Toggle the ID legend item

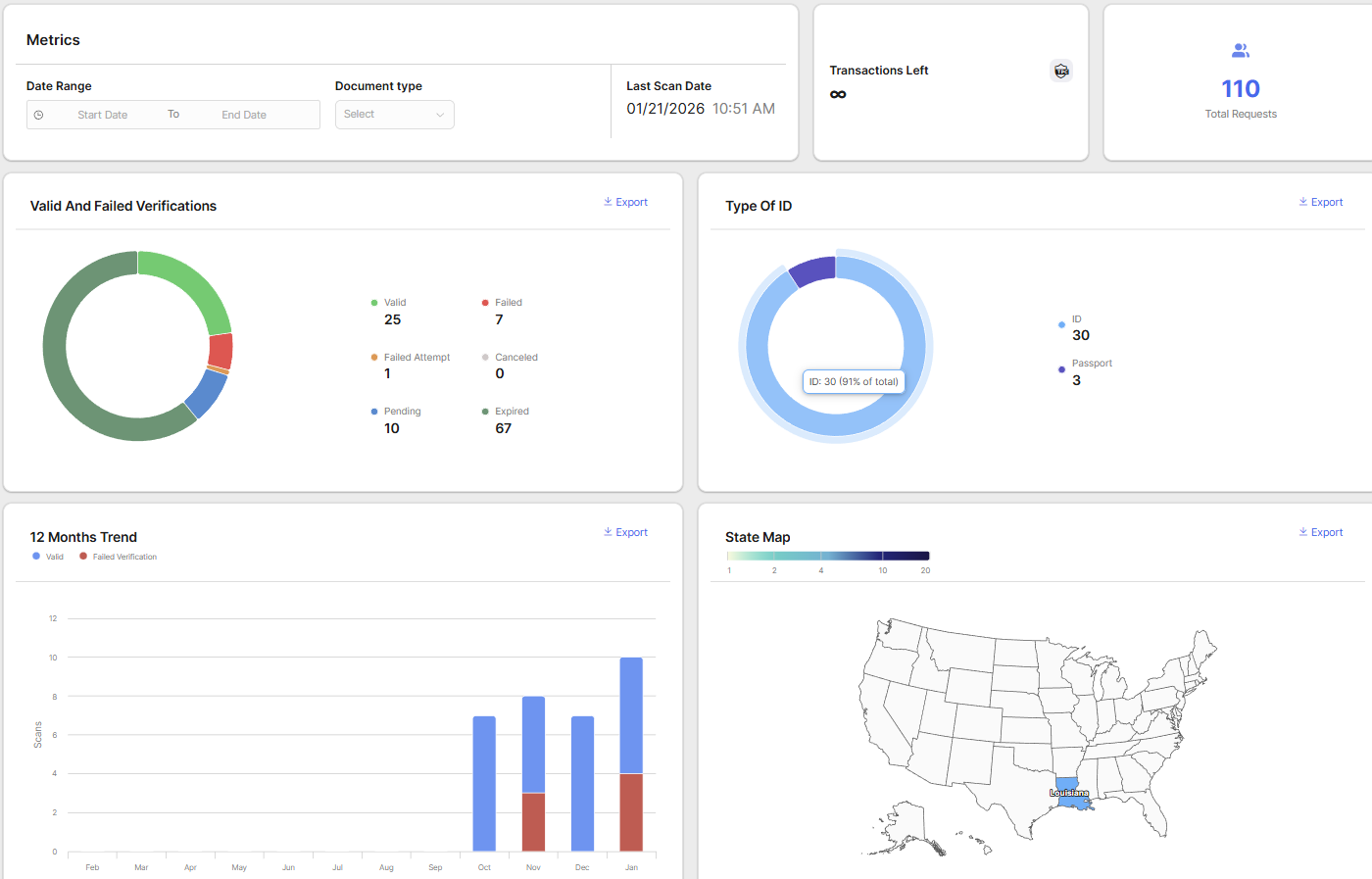tap(1075, 320)
